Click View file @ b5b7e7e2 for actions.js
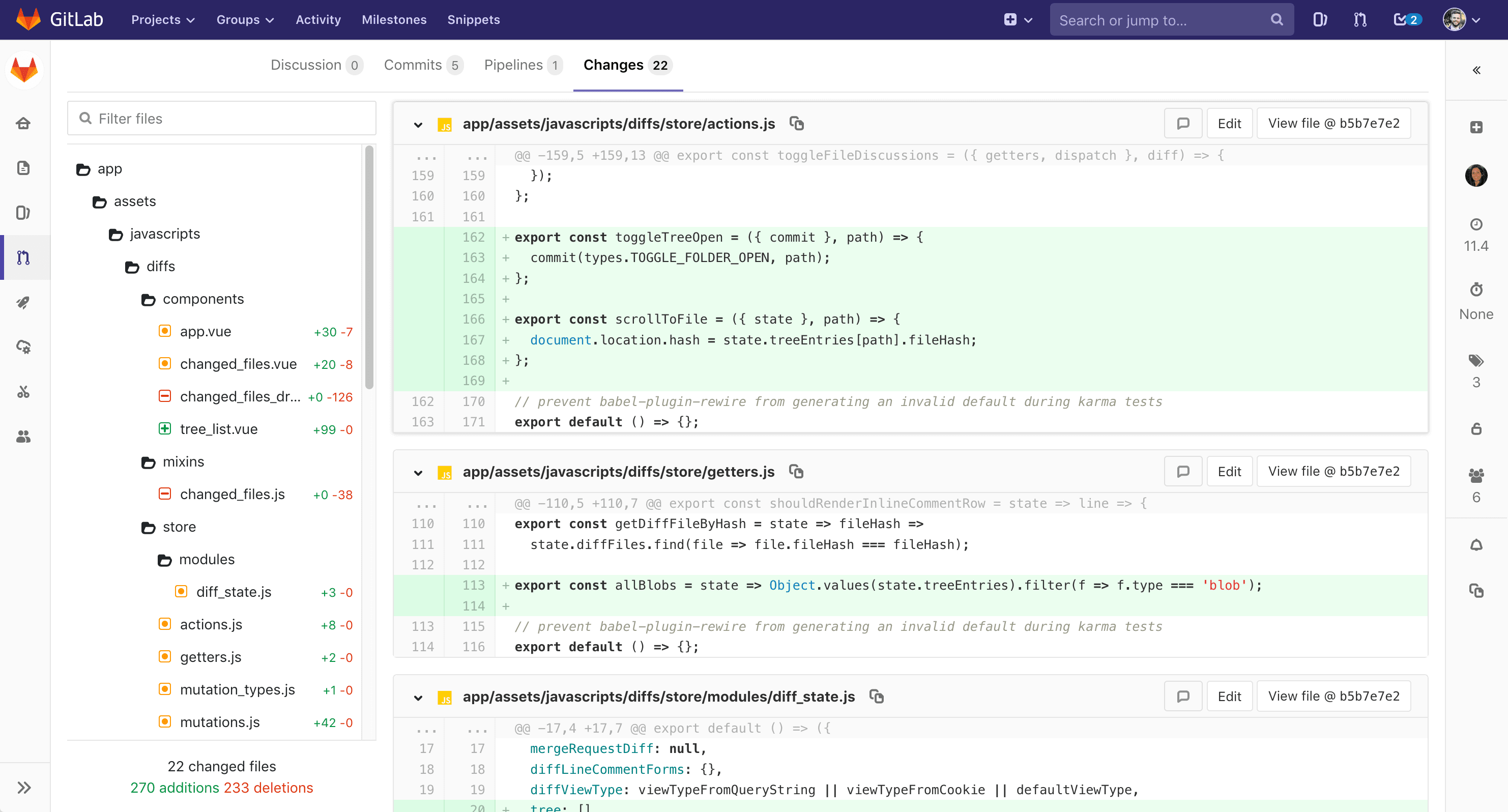This screenshot has height=812, width=1508. 1333,123
